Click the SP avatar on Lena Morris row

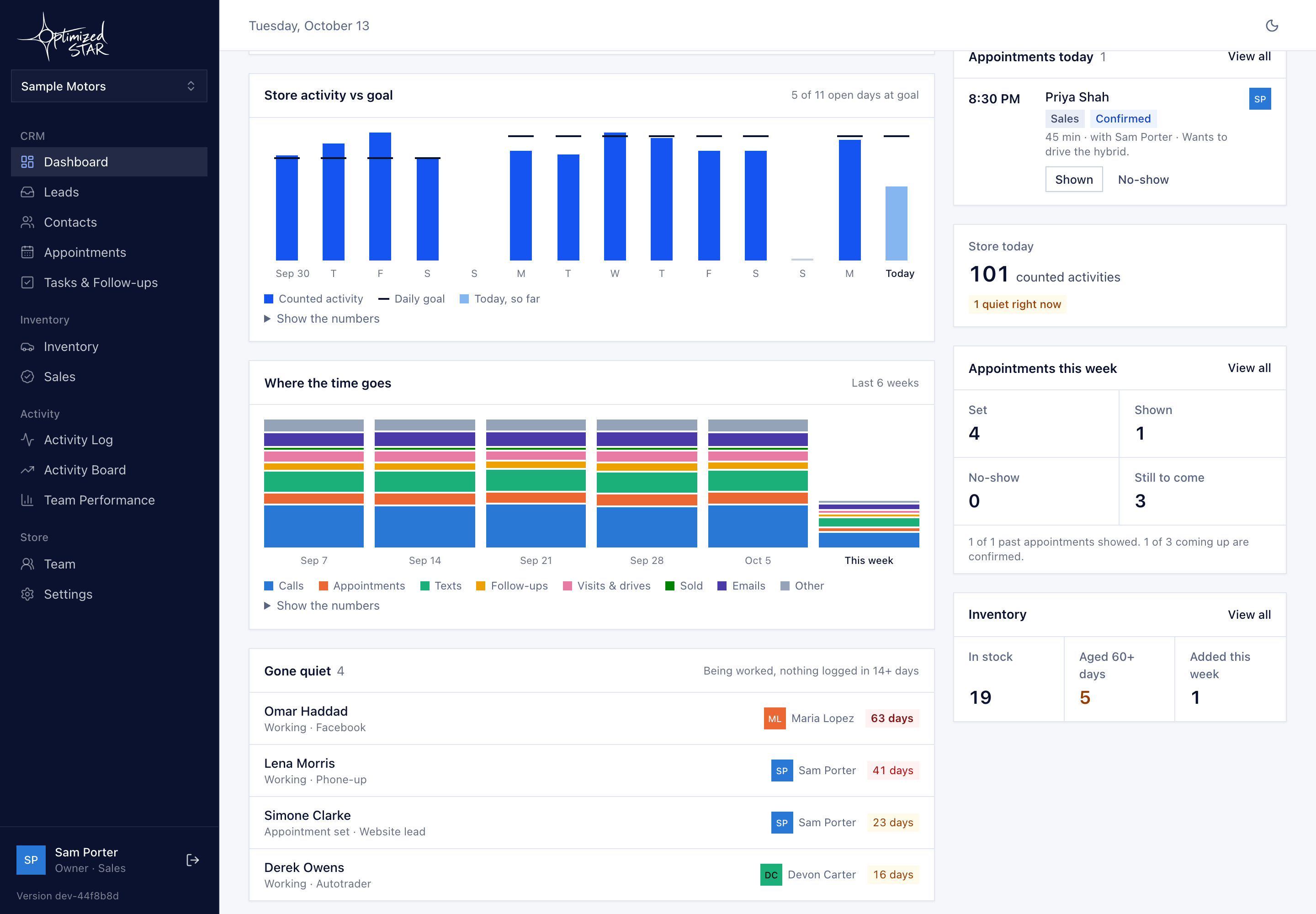coord(782,771)
